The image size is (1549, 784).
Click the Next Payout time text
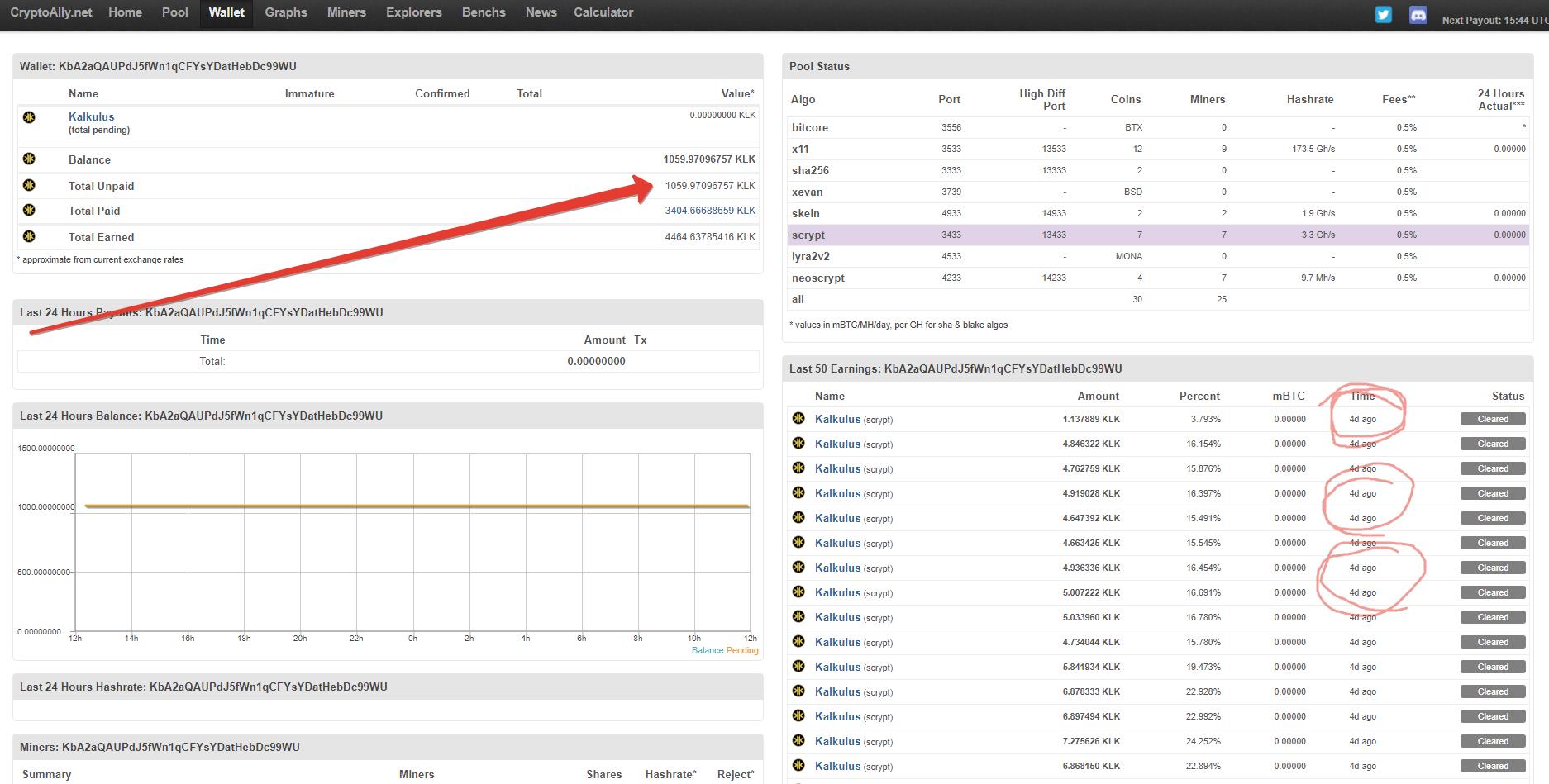pos(1494,20)
